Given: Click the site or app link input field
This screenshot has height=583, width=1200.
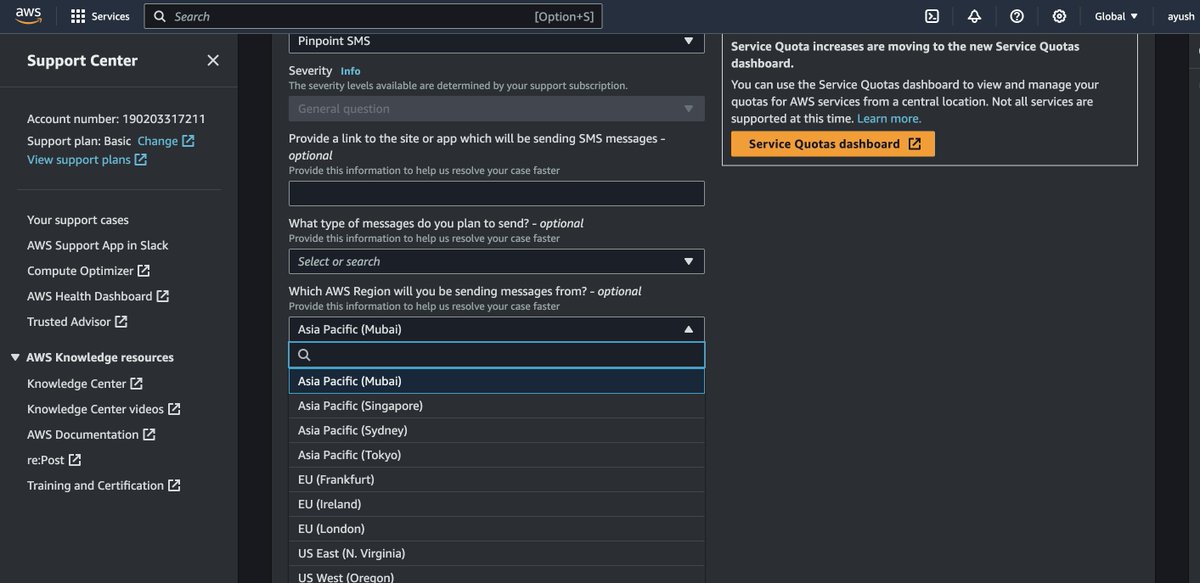Looking at the screenshot, I should coord(496,194).
